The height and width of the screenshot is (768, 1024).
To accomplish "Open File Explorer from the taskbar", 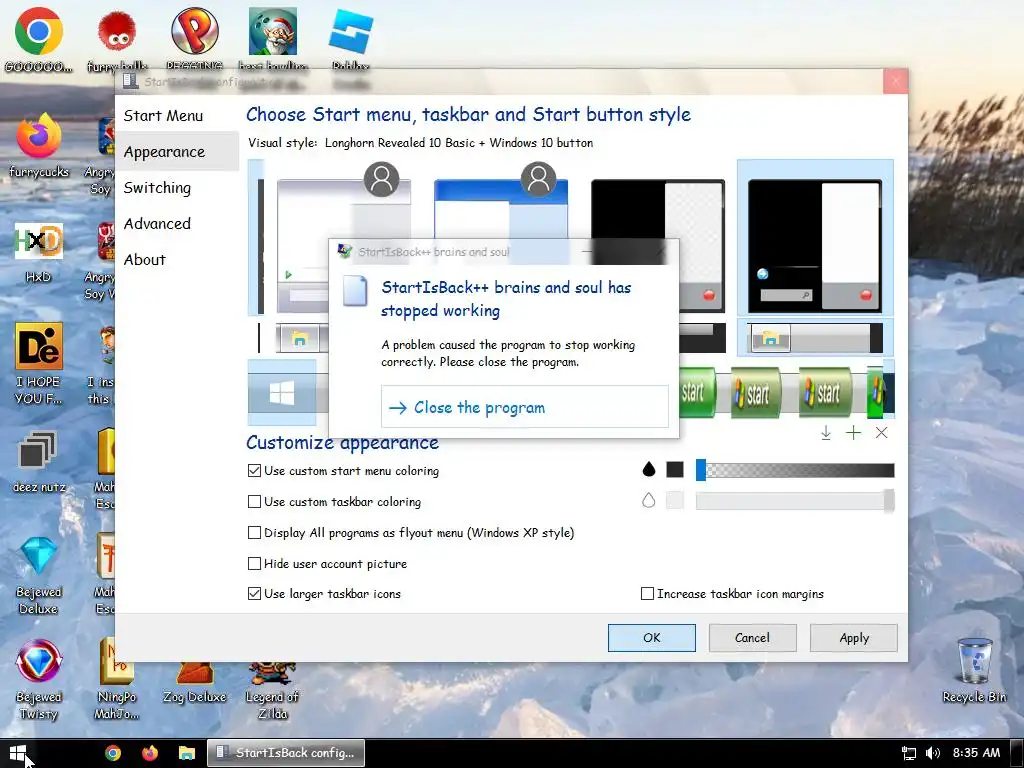I will click(x=187, y=753).
